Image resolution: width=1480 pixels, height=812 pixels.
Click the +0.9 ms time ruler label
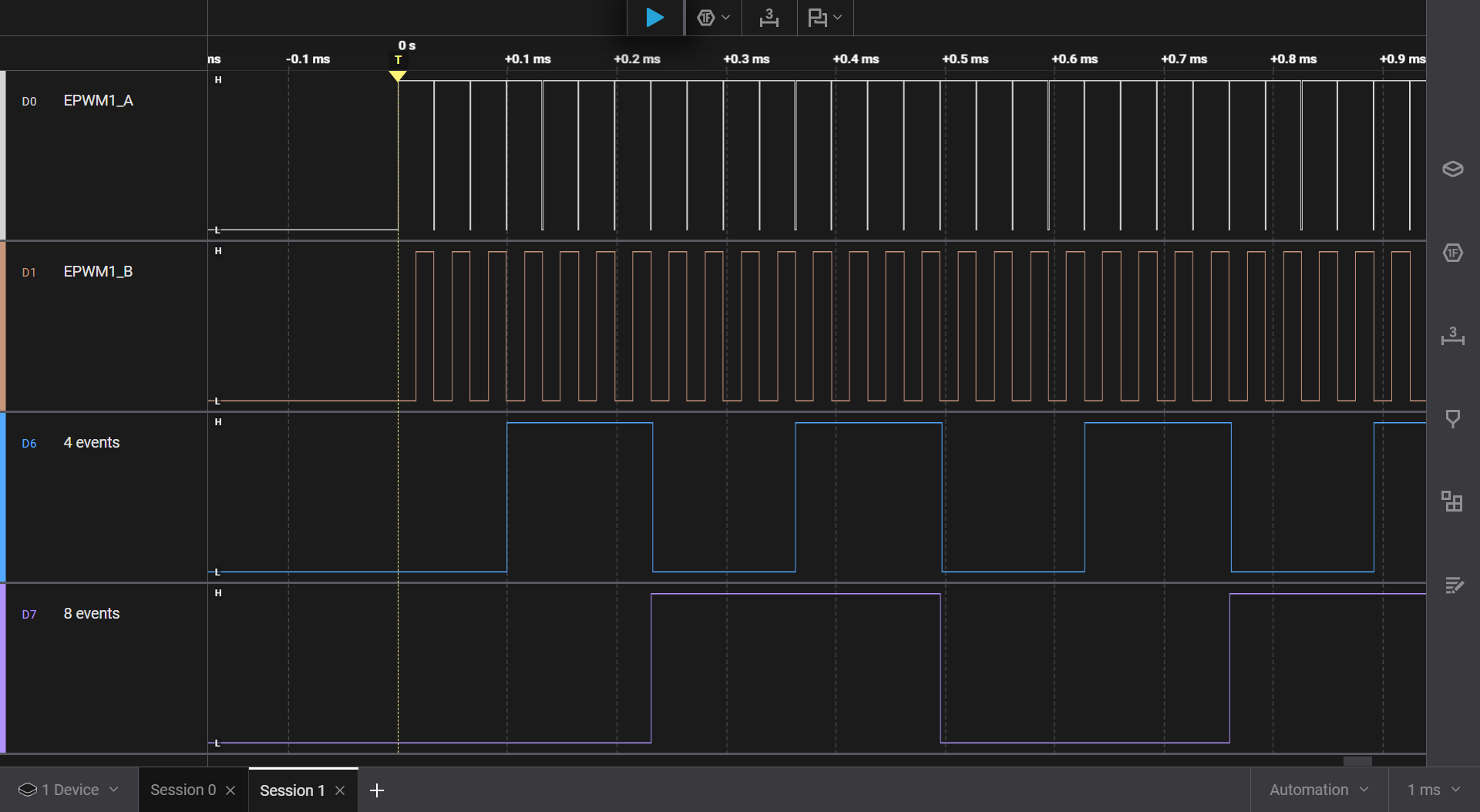coord(1402,59)
